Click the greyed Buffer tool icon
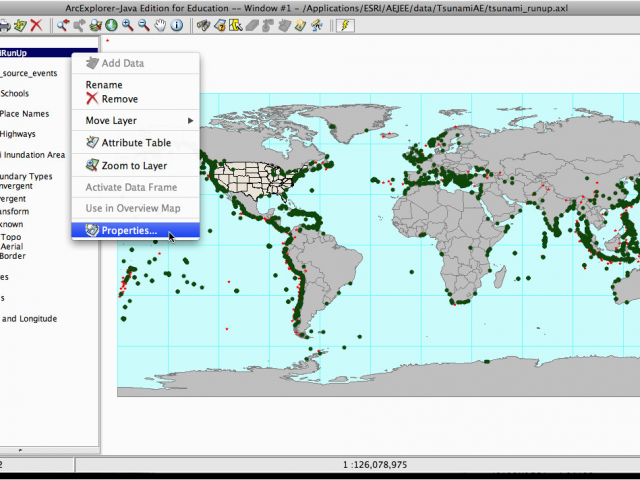640x480 pixels. click(x=268, y=25)
